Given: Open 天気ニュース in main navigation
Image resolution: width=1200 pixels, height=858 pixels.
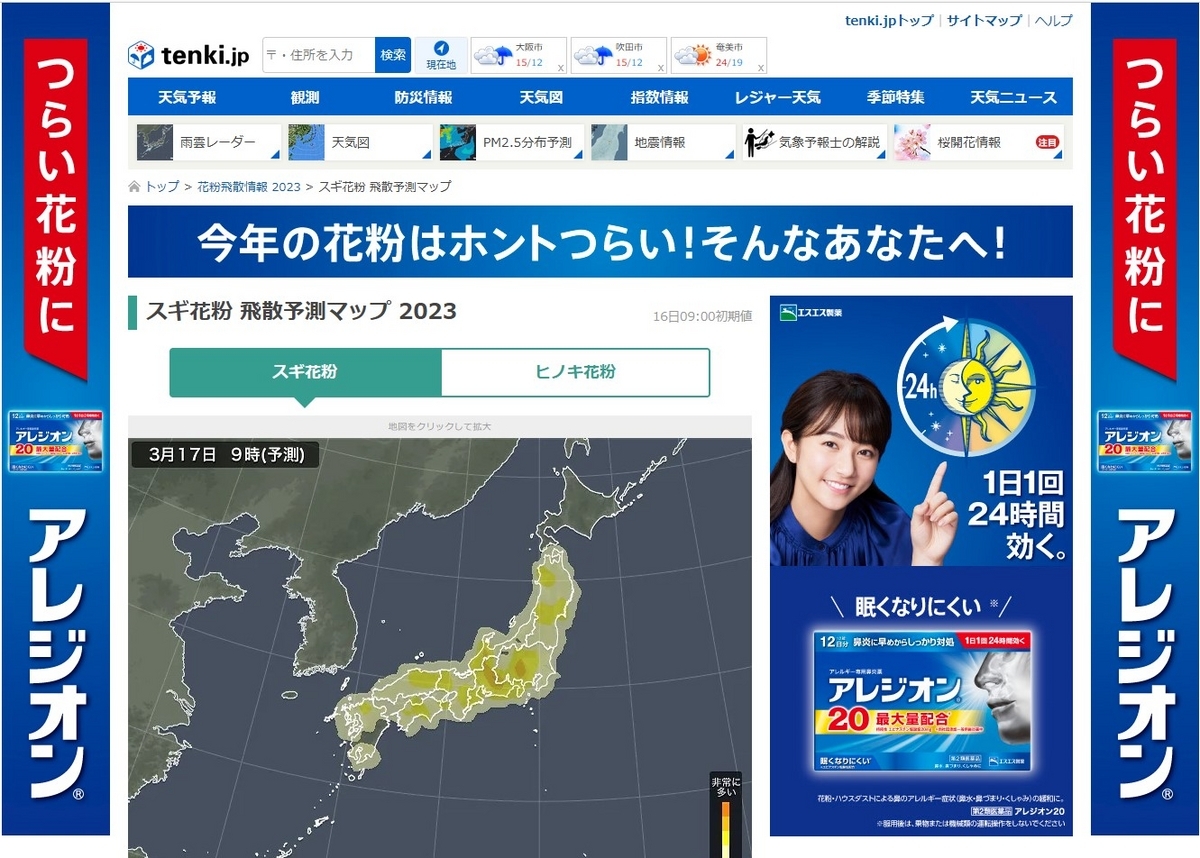Looking at the screenshot, I should coord(1013,97).
